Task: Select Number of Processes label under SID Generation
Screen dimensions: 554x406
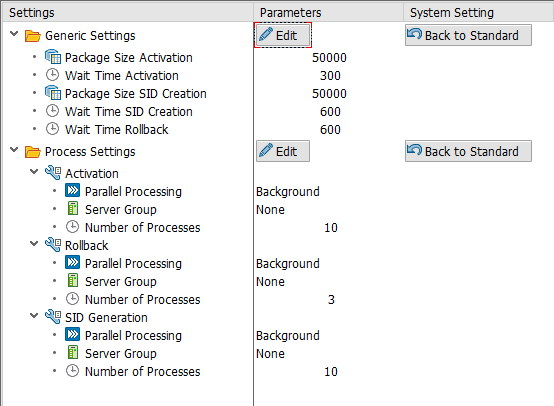Action: click(143, 371)
